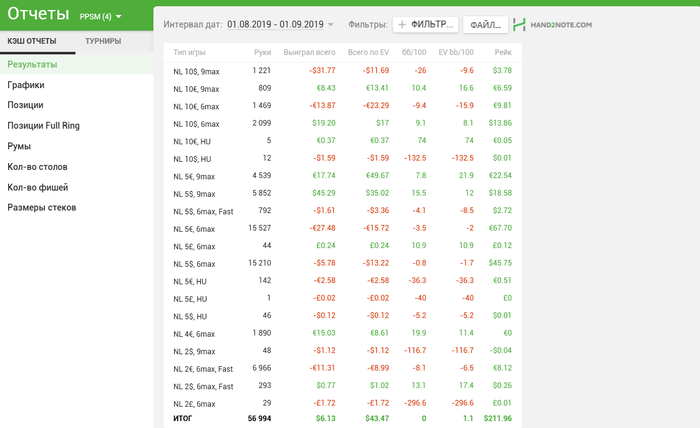Select the NL 4€, 6max row

342,333
